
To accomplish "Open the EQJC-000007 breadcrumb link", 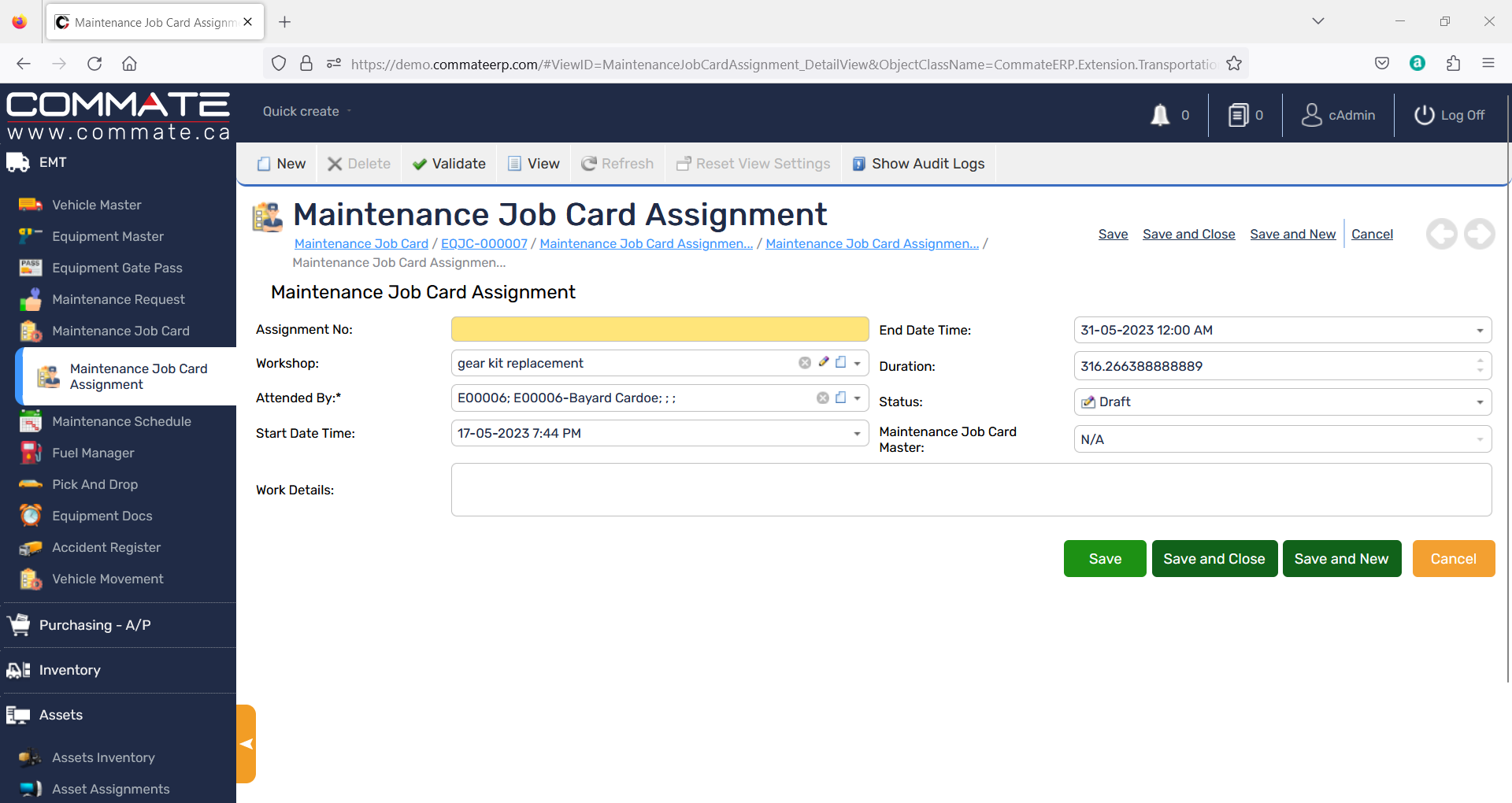I will (x=484, y=244).
